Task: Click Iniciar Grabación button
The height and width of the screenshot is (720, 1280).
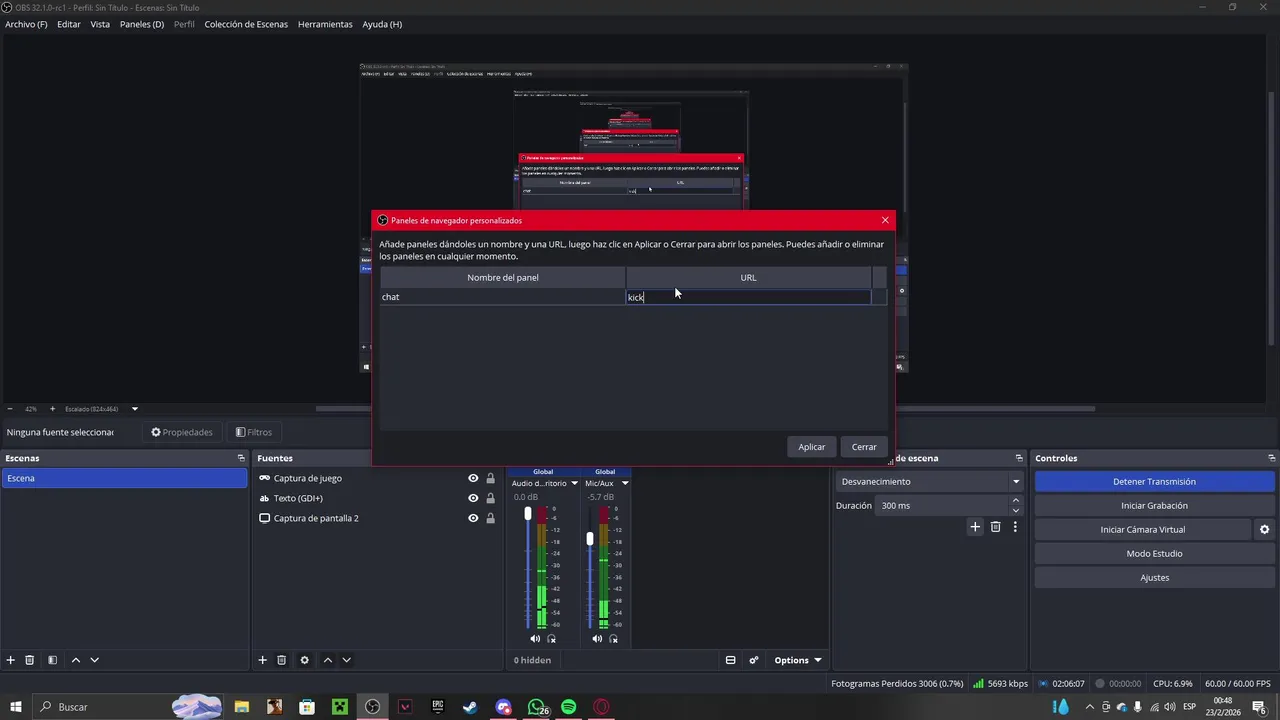Action: point(1154,506)
